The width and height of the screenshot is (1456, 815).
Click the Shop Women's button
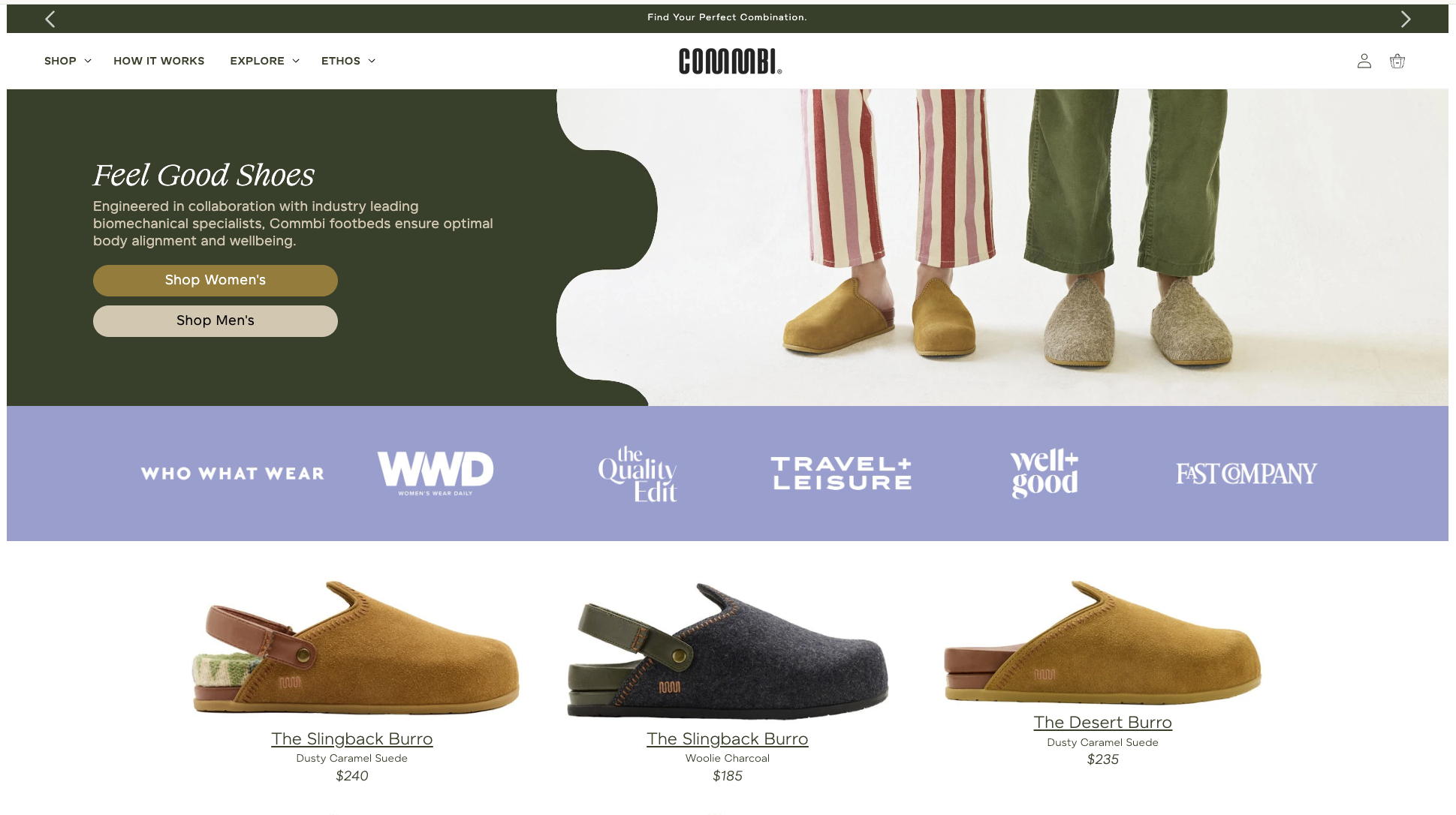216,280
